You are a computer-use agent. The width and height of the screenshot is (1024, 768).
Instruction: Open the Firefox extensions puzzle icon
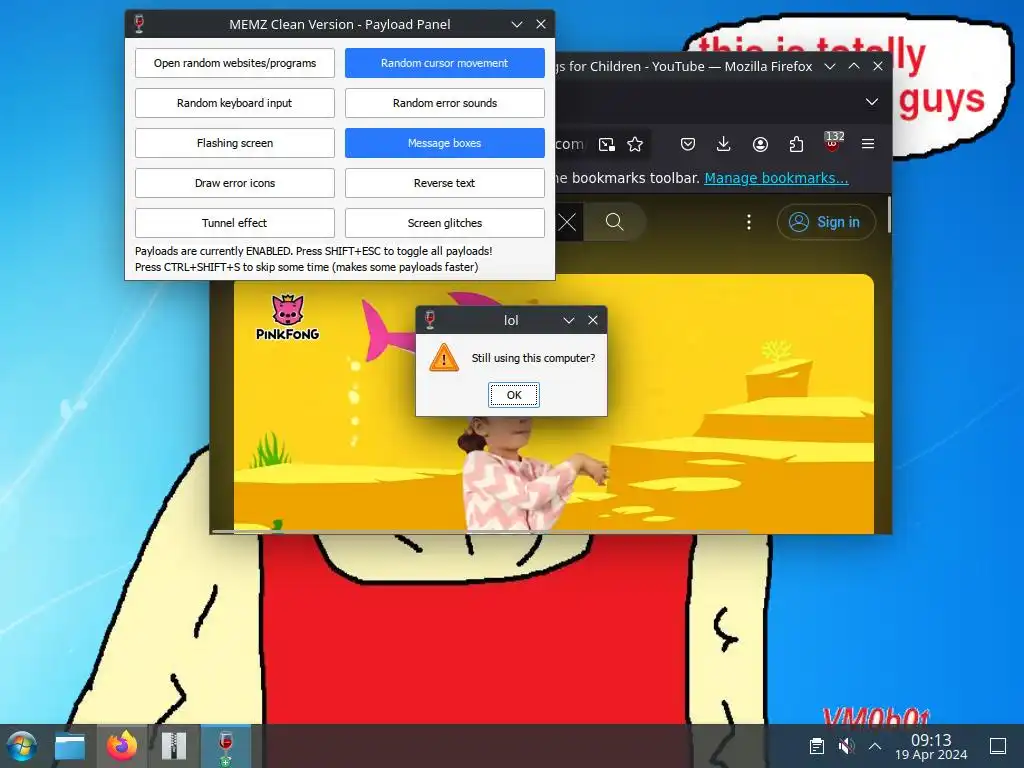click(795, 144)
